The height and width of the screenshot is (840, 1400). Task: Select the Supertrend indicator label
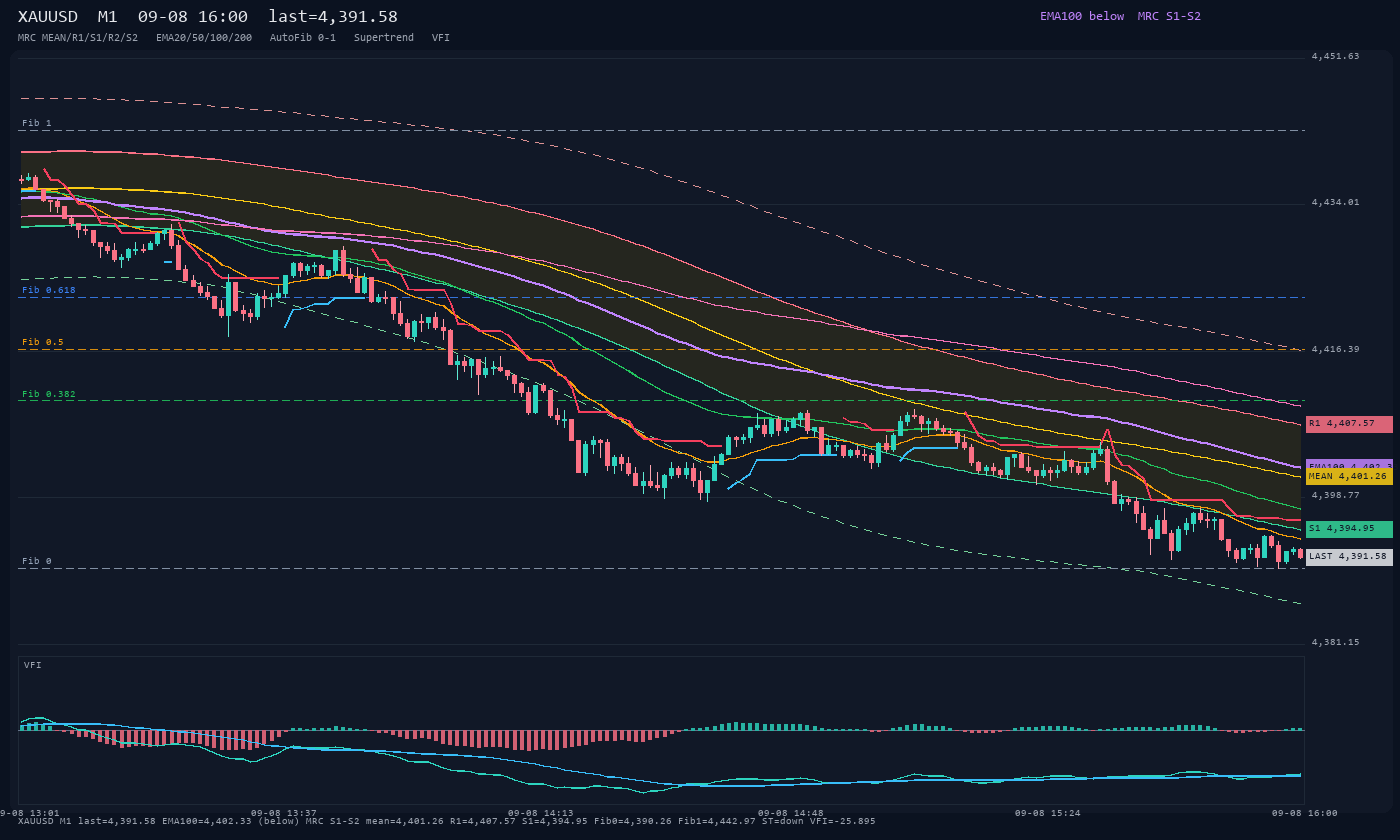[x=384, y=37]
